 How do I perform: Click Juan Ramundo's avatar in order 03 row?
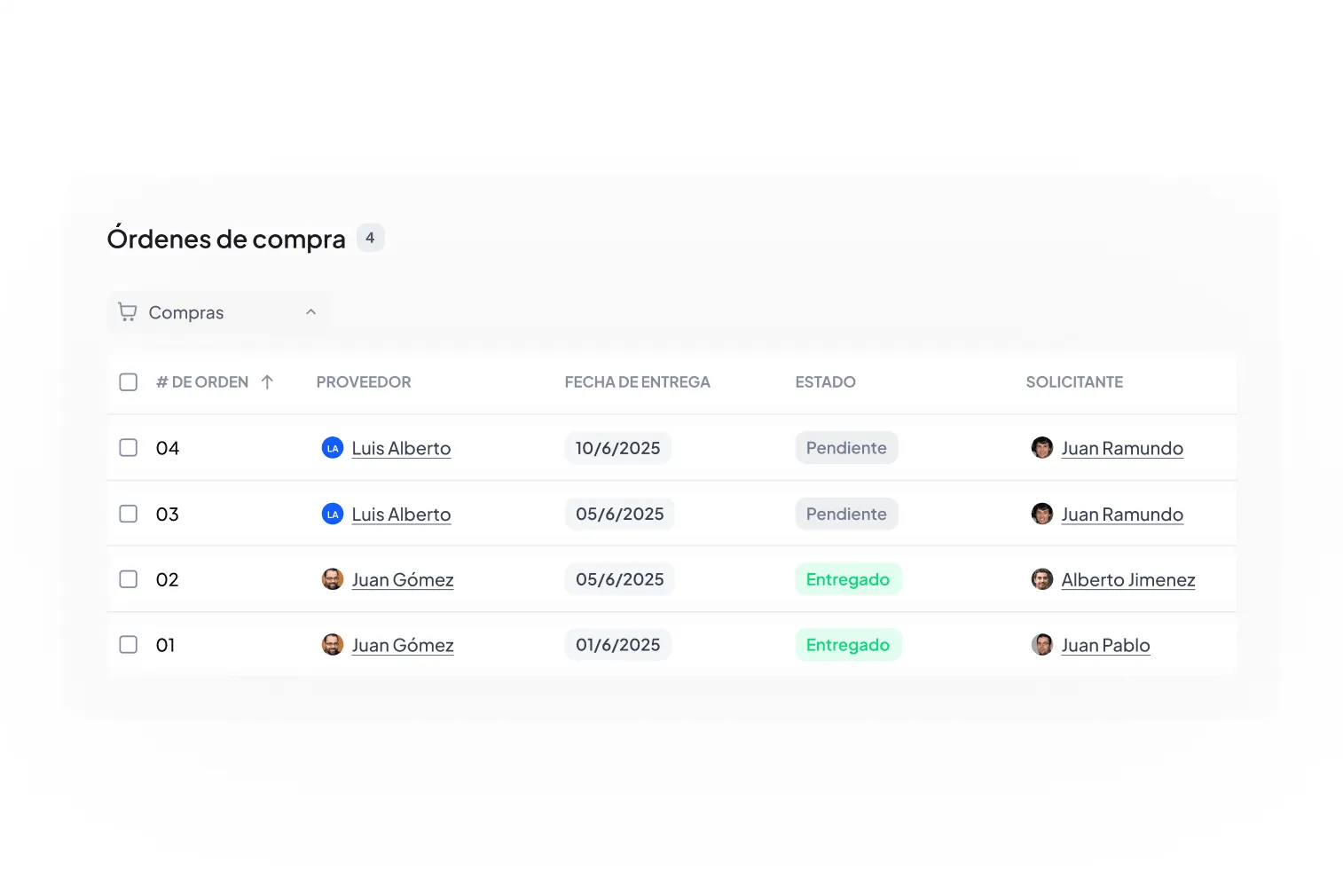pos(1042,514)
